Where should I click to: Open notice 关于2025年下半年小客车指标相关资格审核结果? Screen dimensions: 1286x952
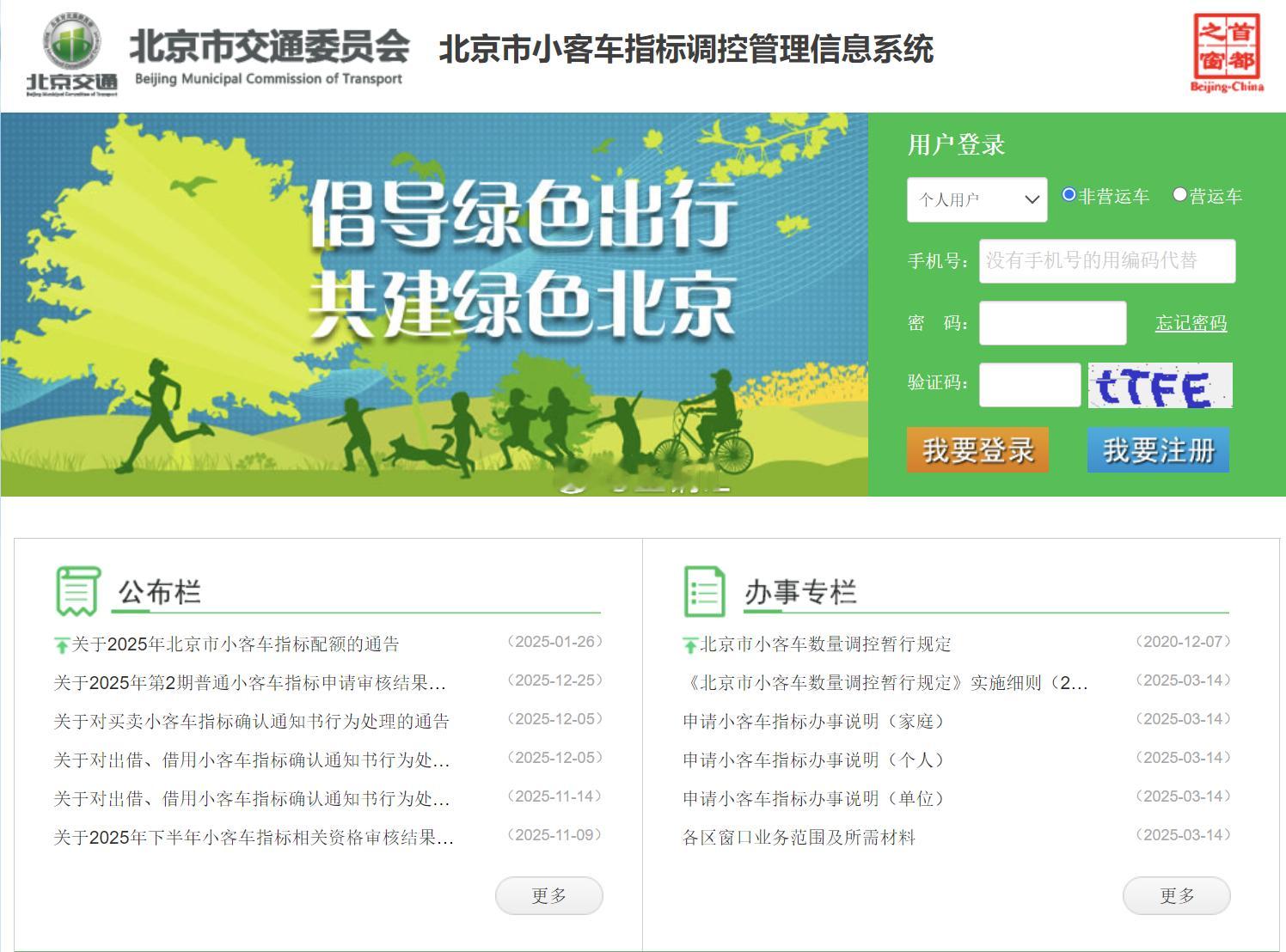coord(254,838)
